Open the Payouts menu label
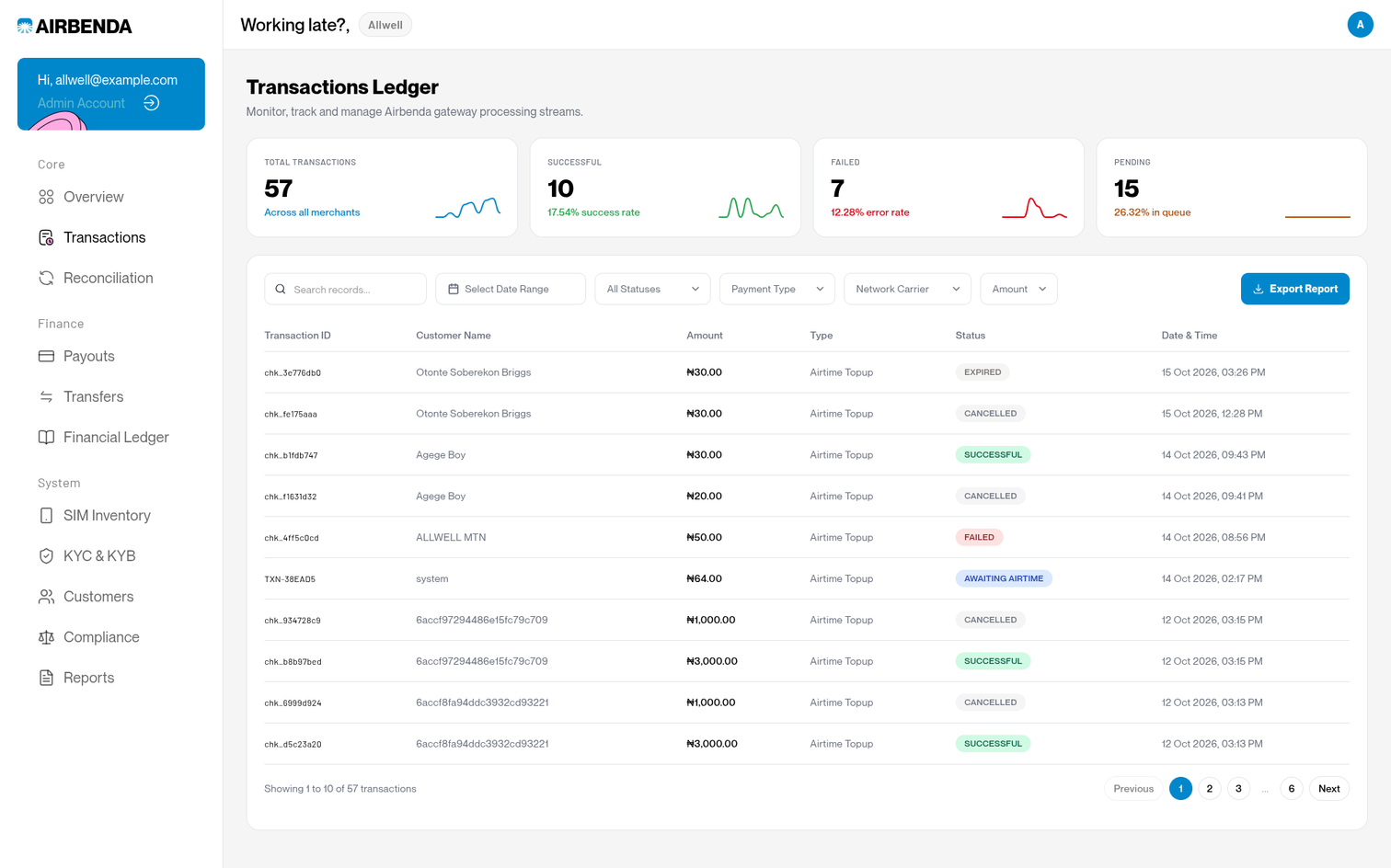 coord(89,356)
